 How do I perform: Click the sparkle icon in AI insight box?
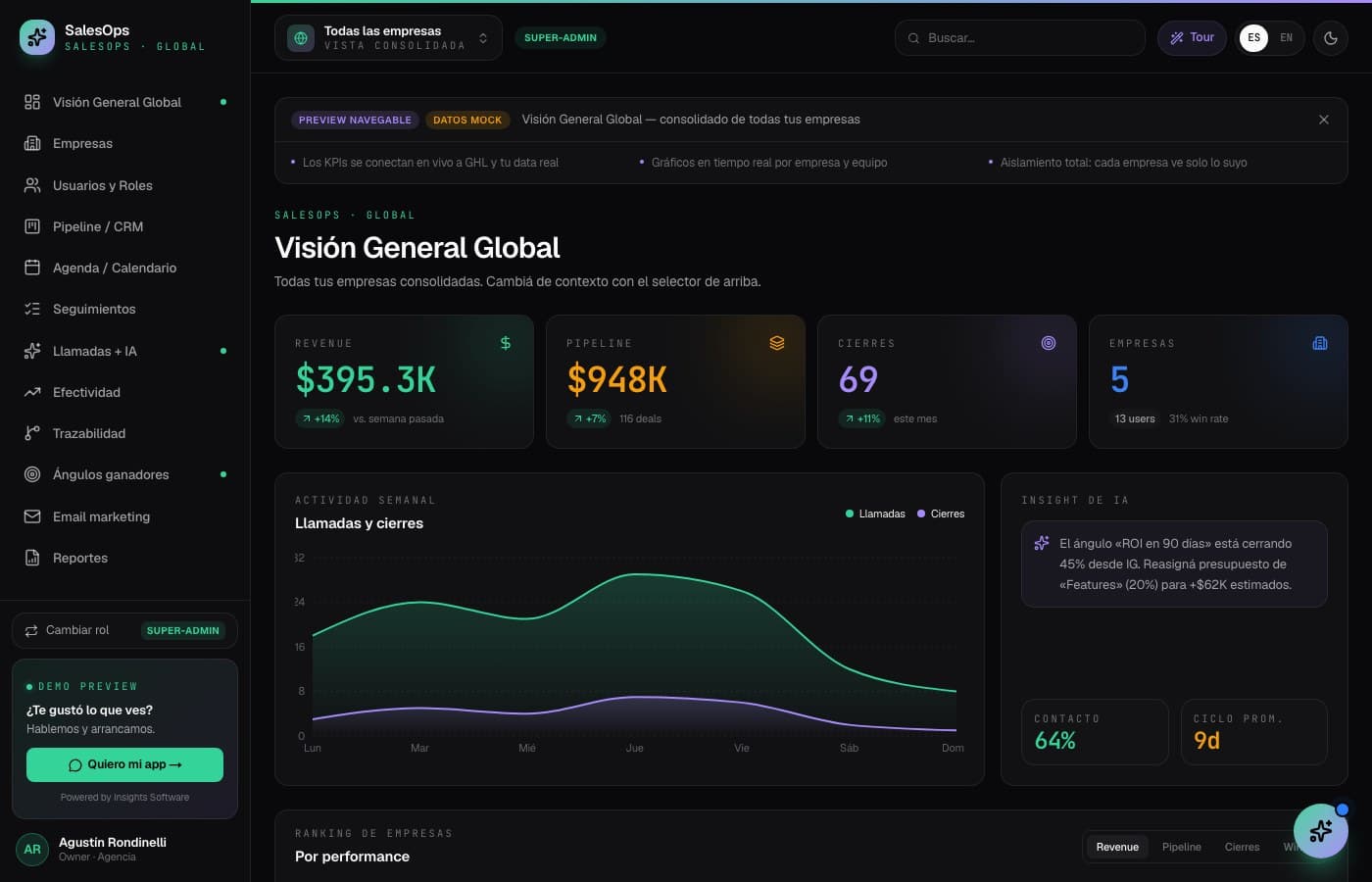(1042, 543)
